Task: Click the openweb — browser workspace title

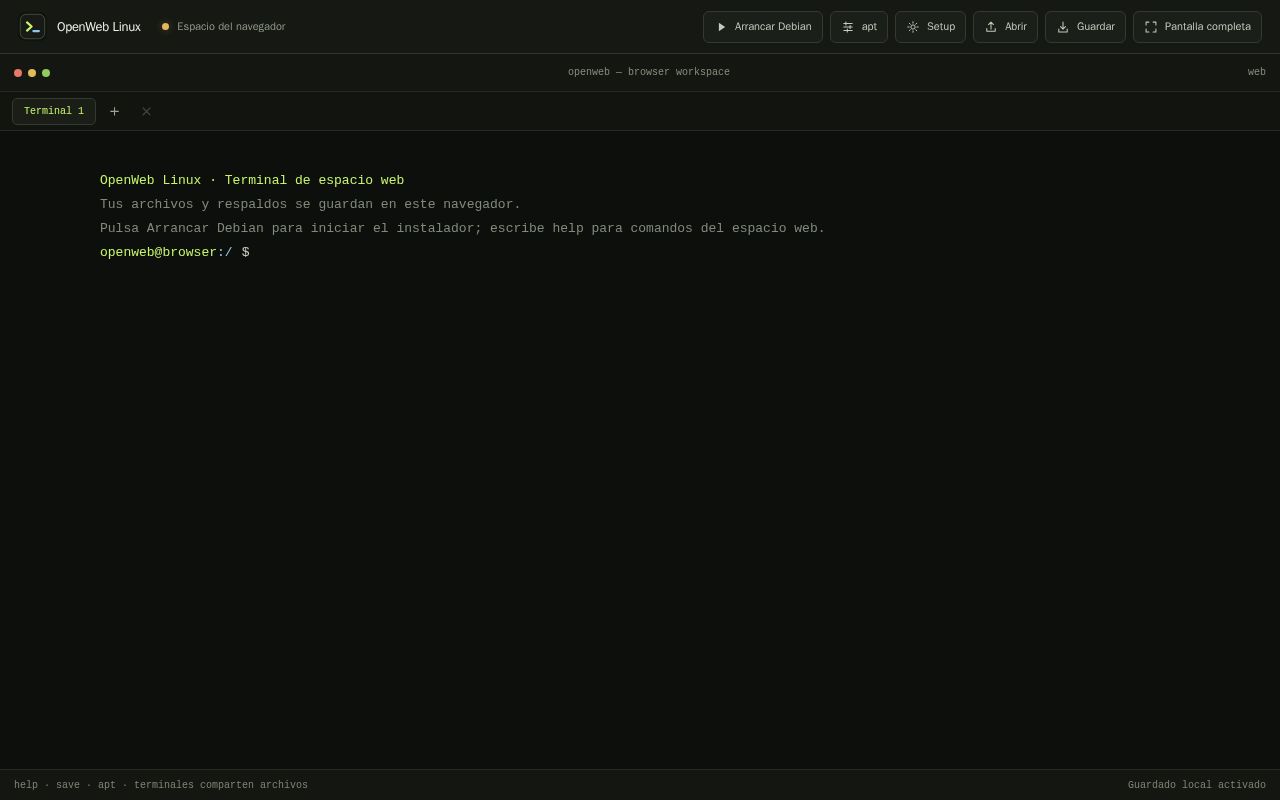Action: coord(649,72)
